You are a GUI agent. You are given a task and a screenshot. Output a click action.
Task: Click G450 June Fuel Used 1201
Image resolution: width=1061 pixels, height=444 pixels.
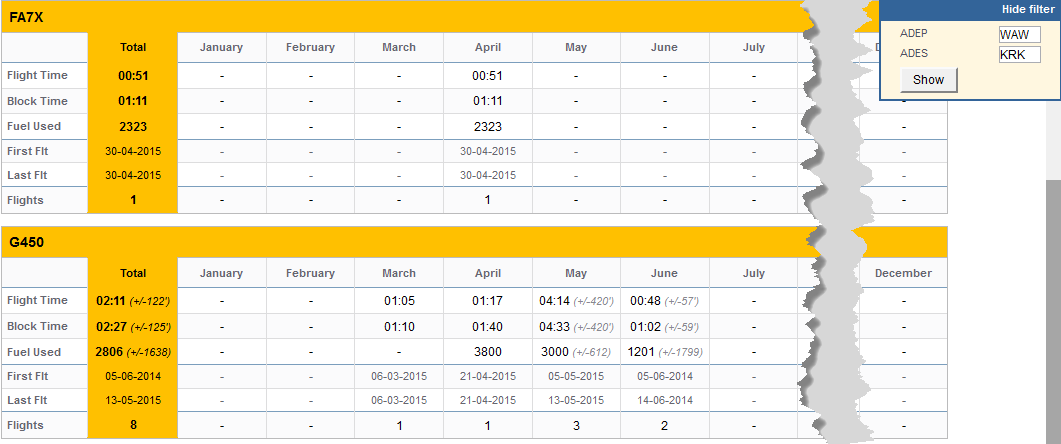pos(665,352)
